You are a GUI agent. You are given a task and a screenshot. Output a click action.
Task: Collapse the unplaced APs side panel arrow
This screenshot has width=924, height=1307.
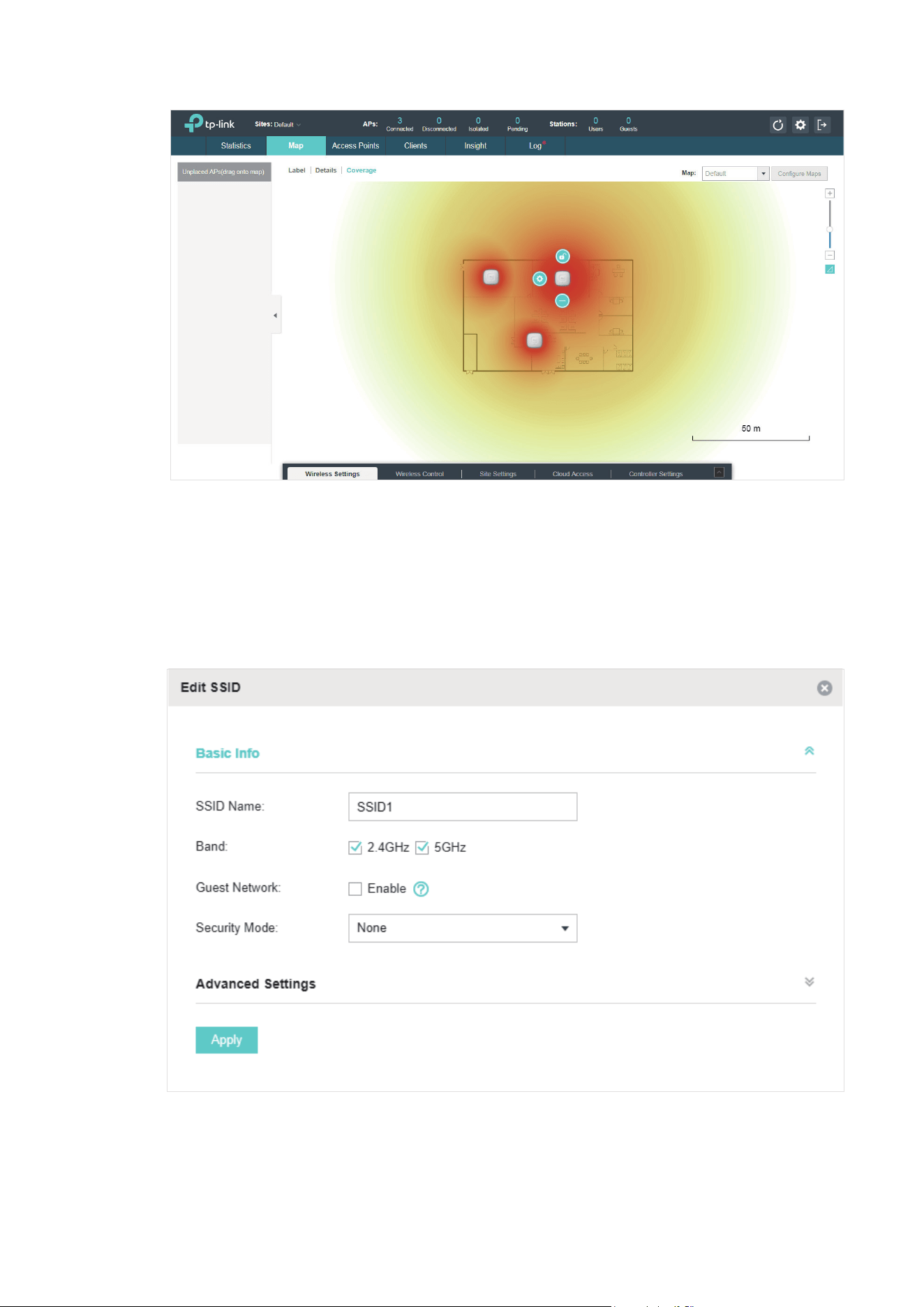276,316
